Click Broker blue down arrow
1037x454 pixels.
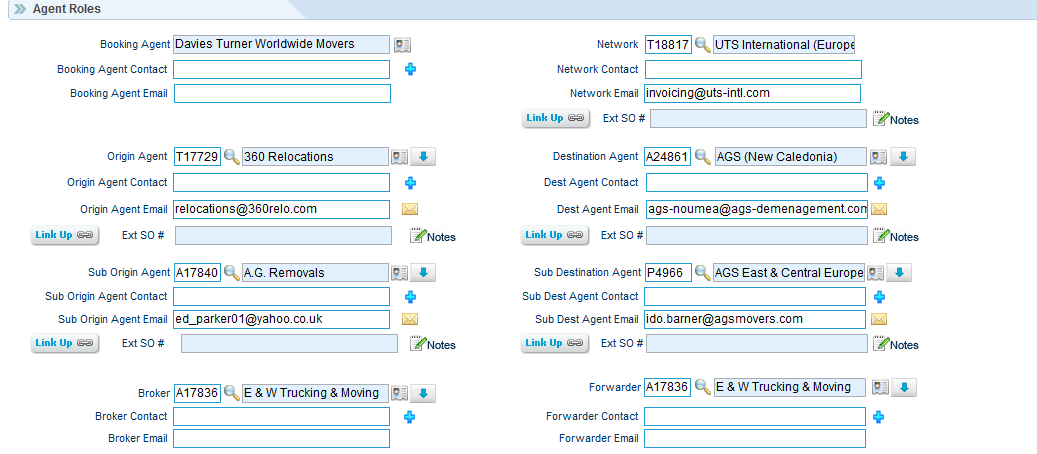[423, 393]
